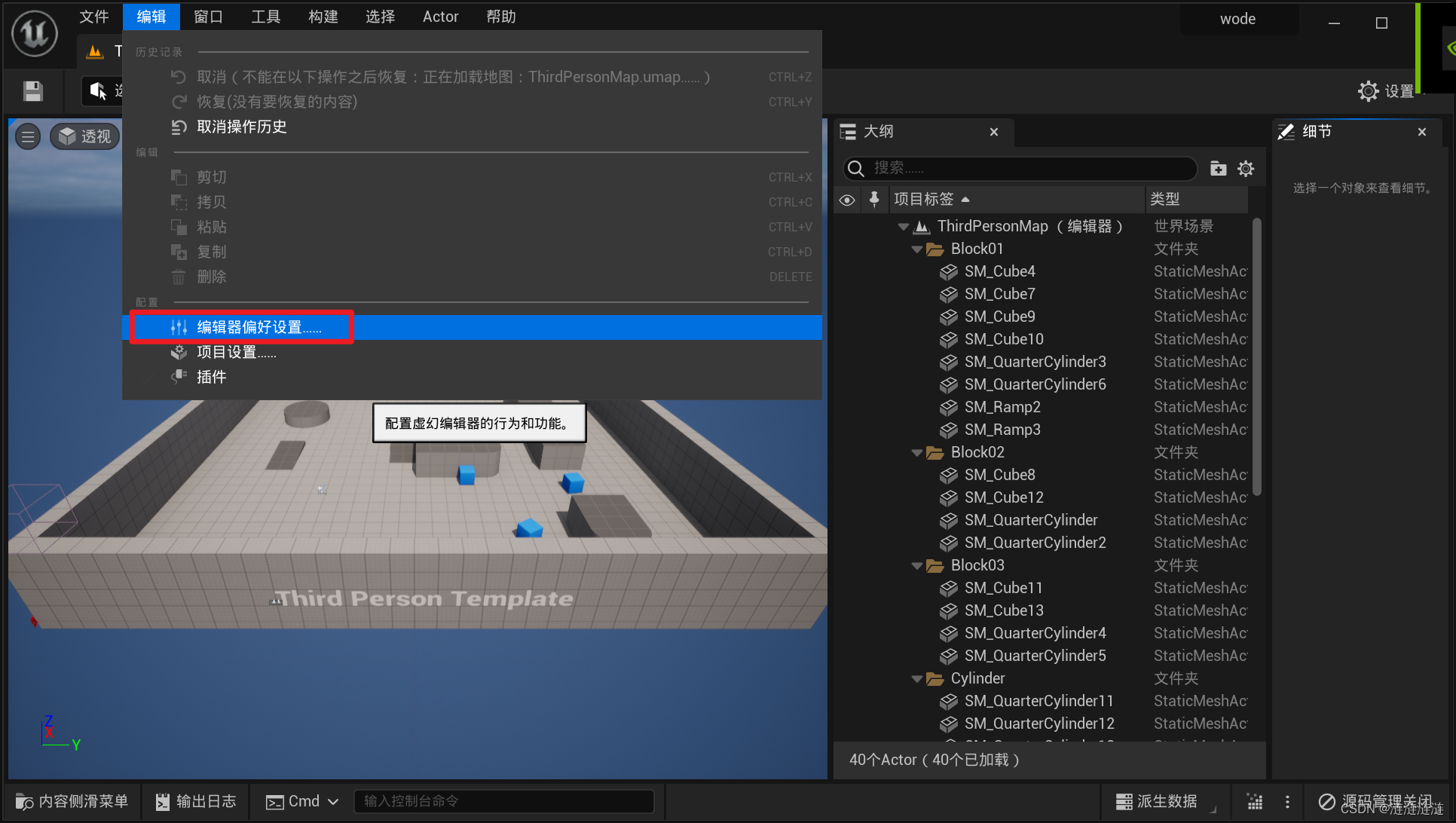The image size is (1456, 823).
Task: Click the console command input field
Action: (503, 801)
